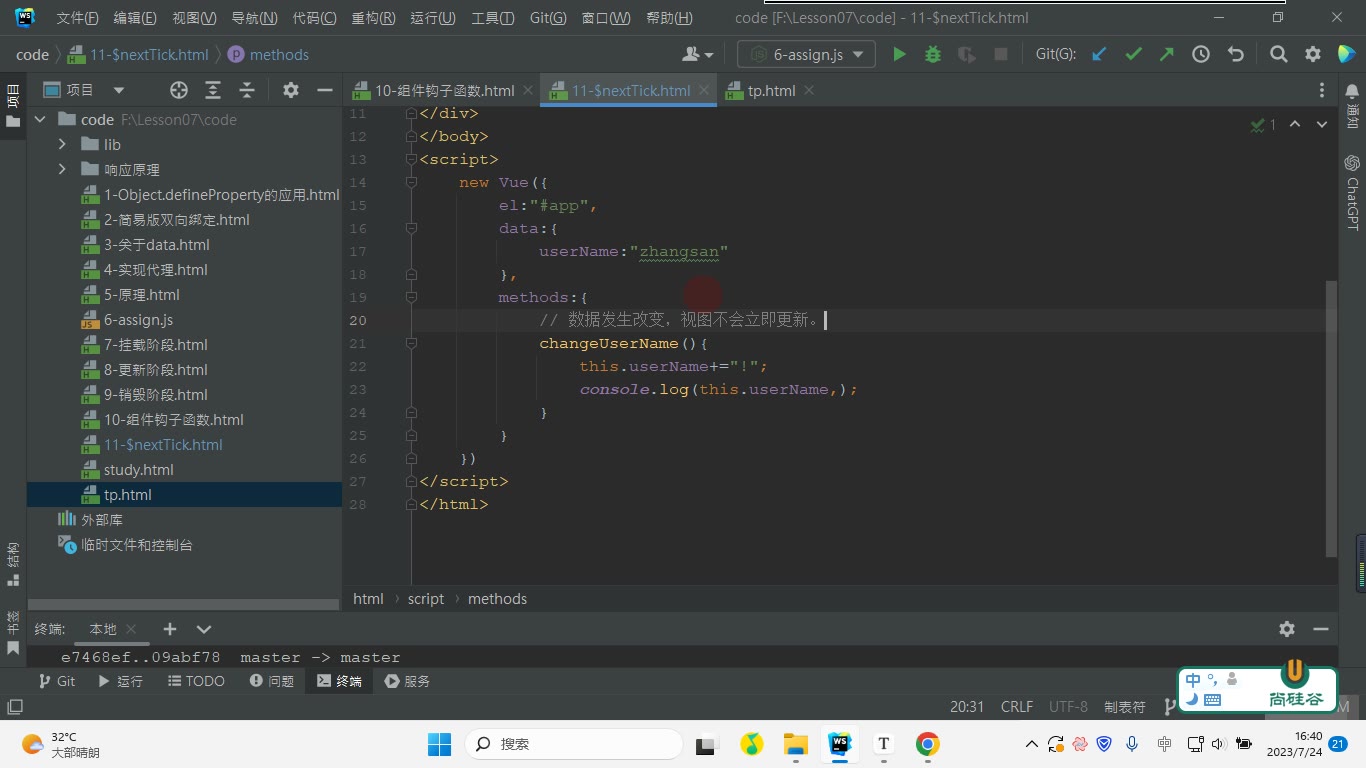Select study.html in the project tree

138,470
